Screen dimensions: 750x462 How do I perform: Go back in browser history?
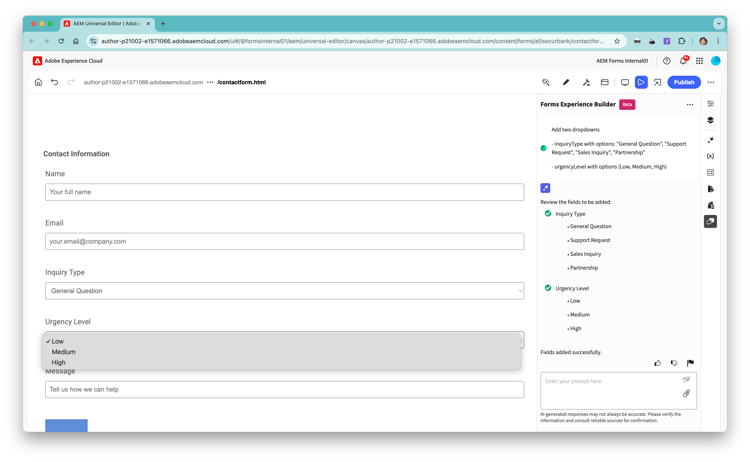point(32,41)
